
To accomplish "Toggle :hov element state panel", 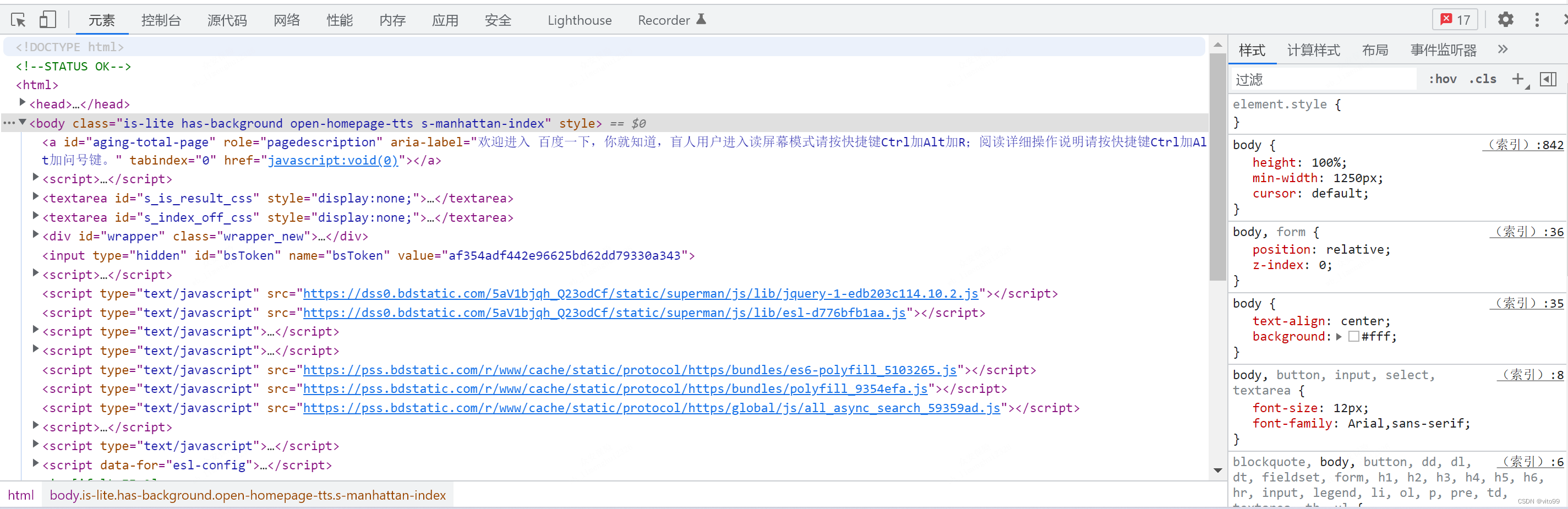I will point(1443,79).
